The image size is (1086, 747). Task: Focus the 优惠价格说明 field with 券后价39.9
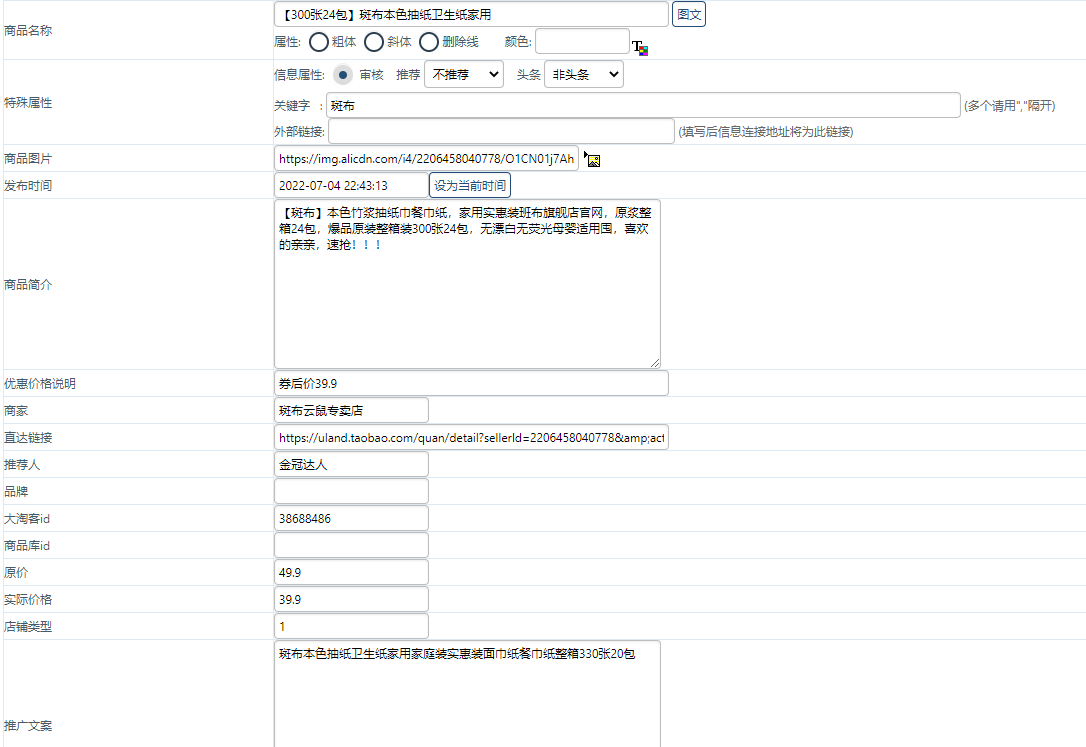[x=471, y=384]
